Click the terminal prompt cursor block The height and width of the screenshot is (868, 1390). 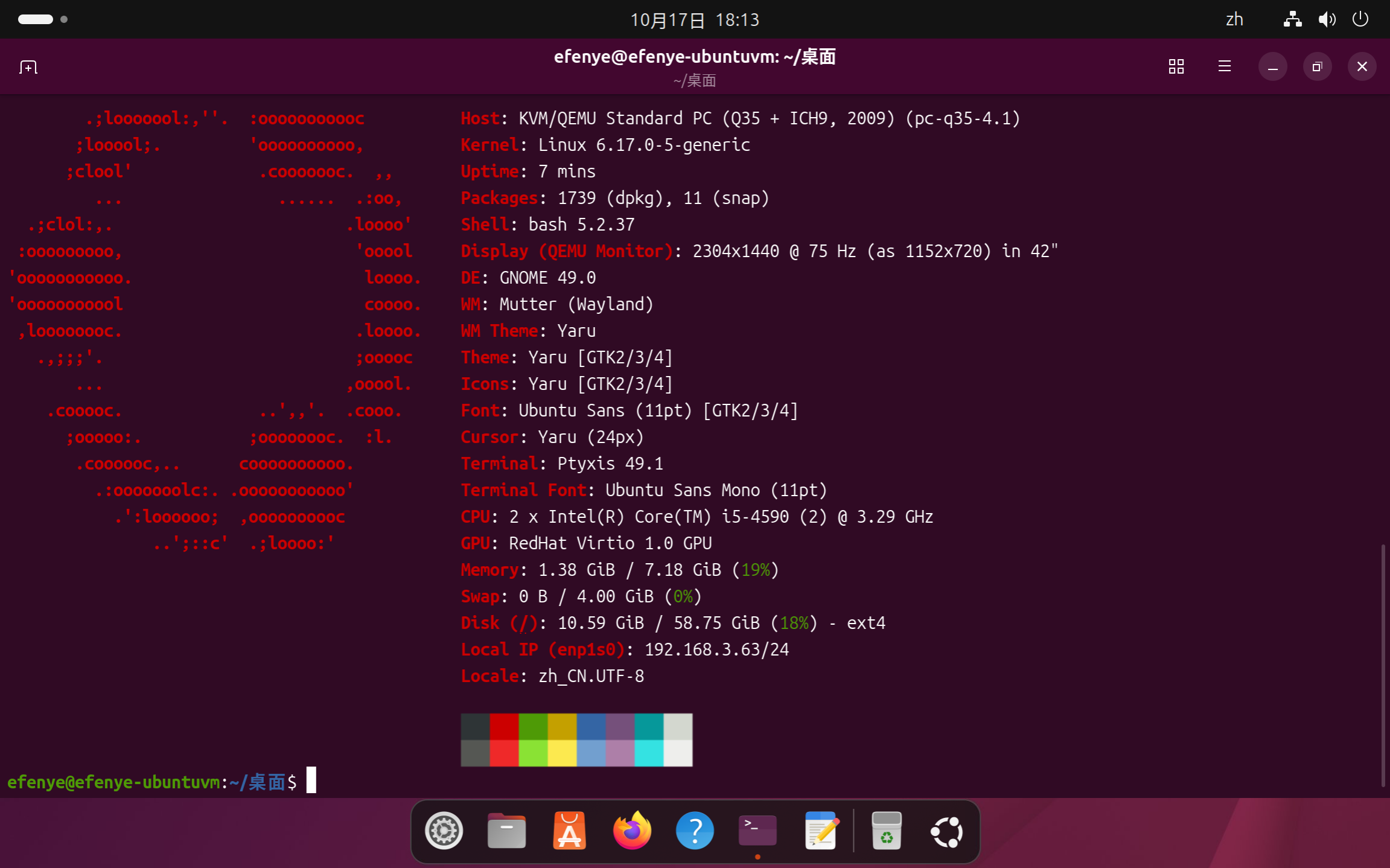pos(311,780)
